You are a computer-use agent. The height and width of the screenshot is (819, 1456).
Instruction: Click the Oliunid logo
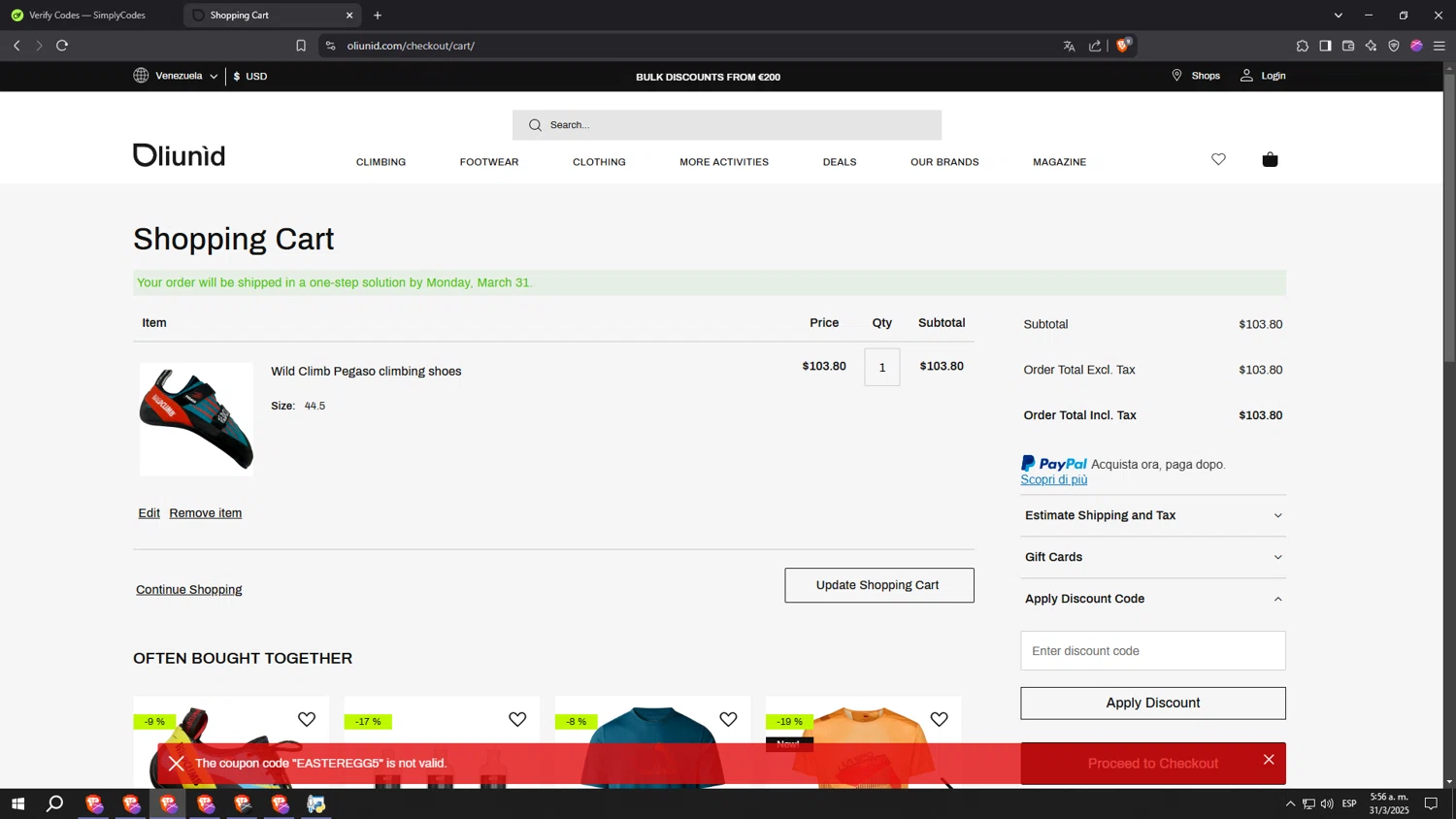[179, 155]
